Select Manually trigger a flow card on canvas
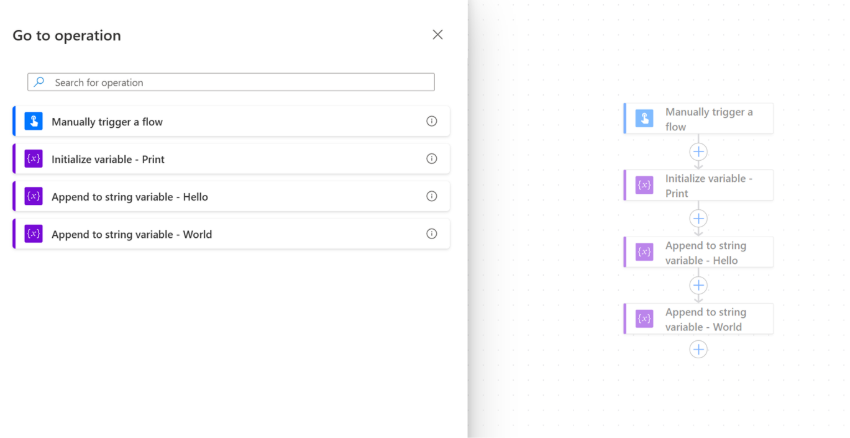 coord(698,118)
